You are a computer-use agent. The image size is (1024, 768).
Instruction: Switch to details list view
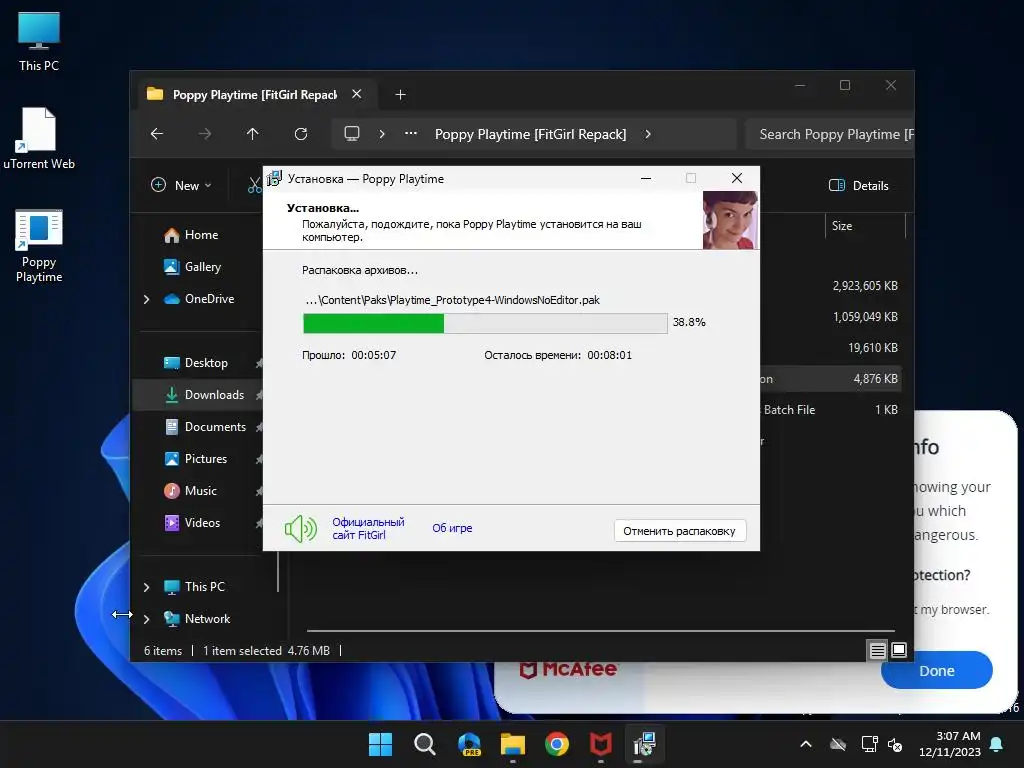tap(877, 650)
